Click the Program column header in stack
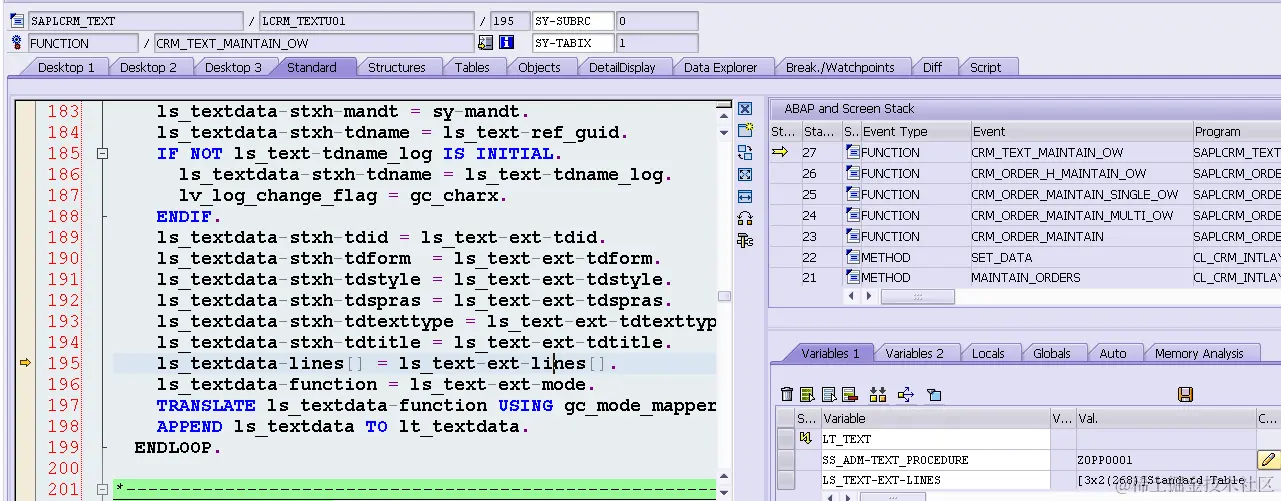The image size is (1281, 501). [1236, 131]
